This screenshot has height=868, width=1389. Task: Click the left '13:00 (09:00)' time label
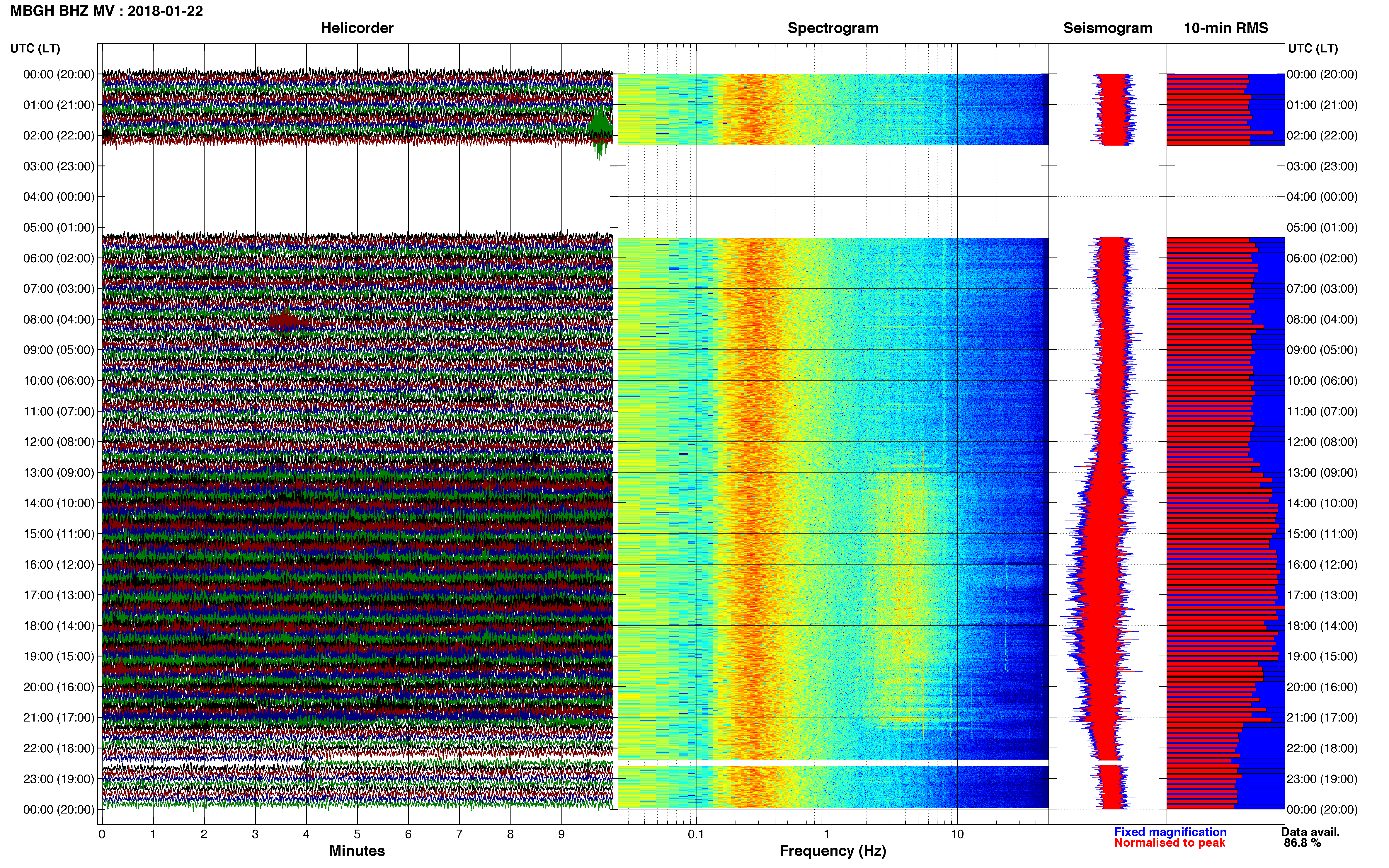[59, 473]
